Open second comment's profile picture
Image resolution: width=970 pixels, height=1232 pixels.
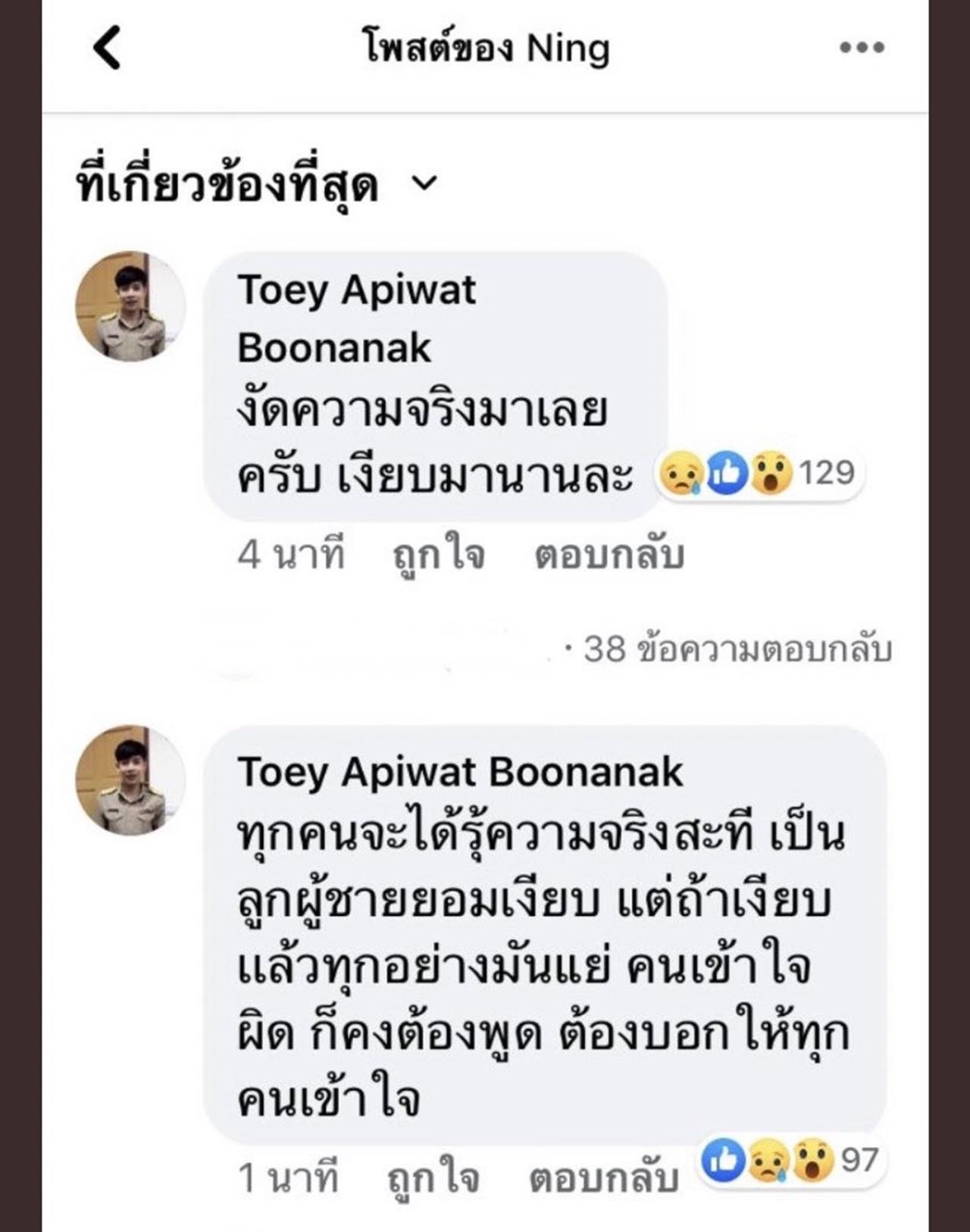click(x=130, y=780)
